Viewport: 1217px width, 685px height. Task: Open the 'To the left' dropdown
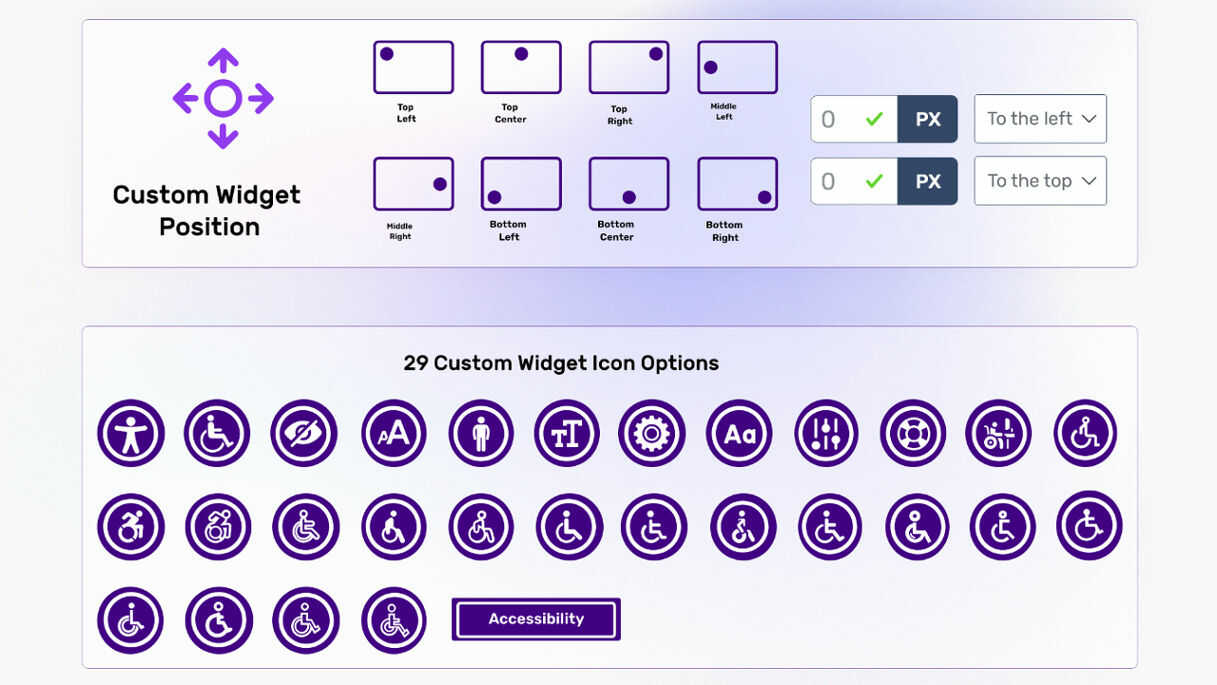[1040, 119]
